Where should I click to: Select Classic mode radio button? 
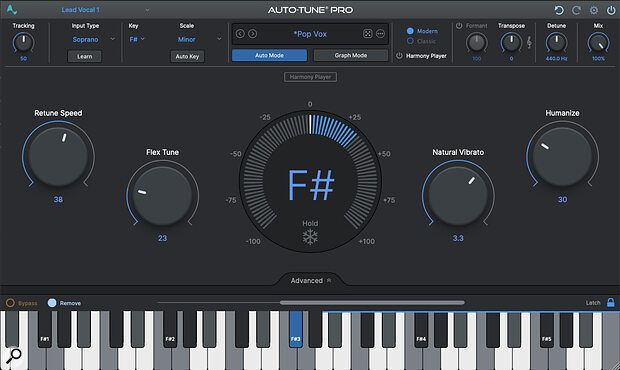(x=410, y=41)
